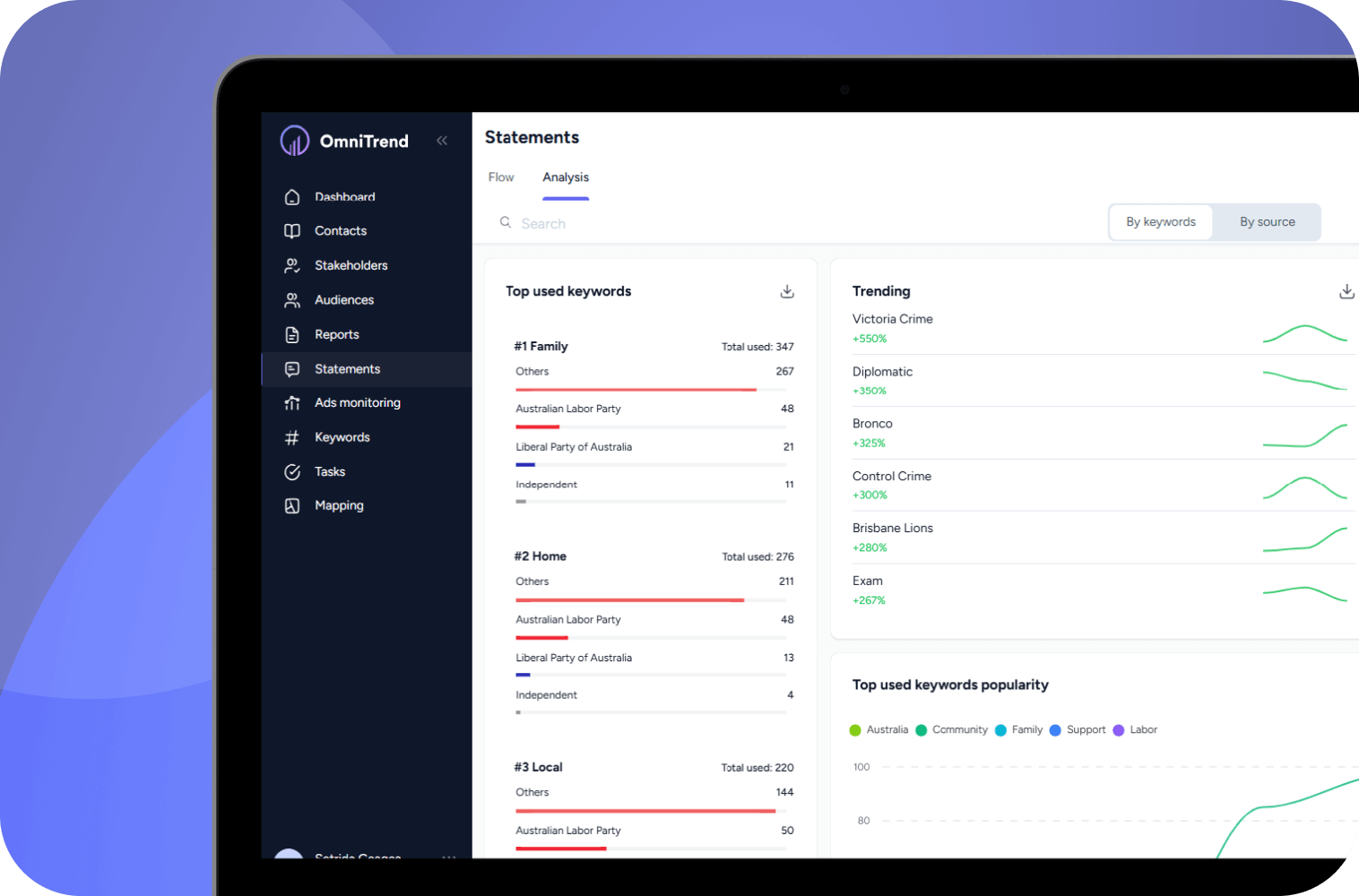Toggle view to By keywords
This screenshot has height=896, width=1359.
(x=1161, y=222)
